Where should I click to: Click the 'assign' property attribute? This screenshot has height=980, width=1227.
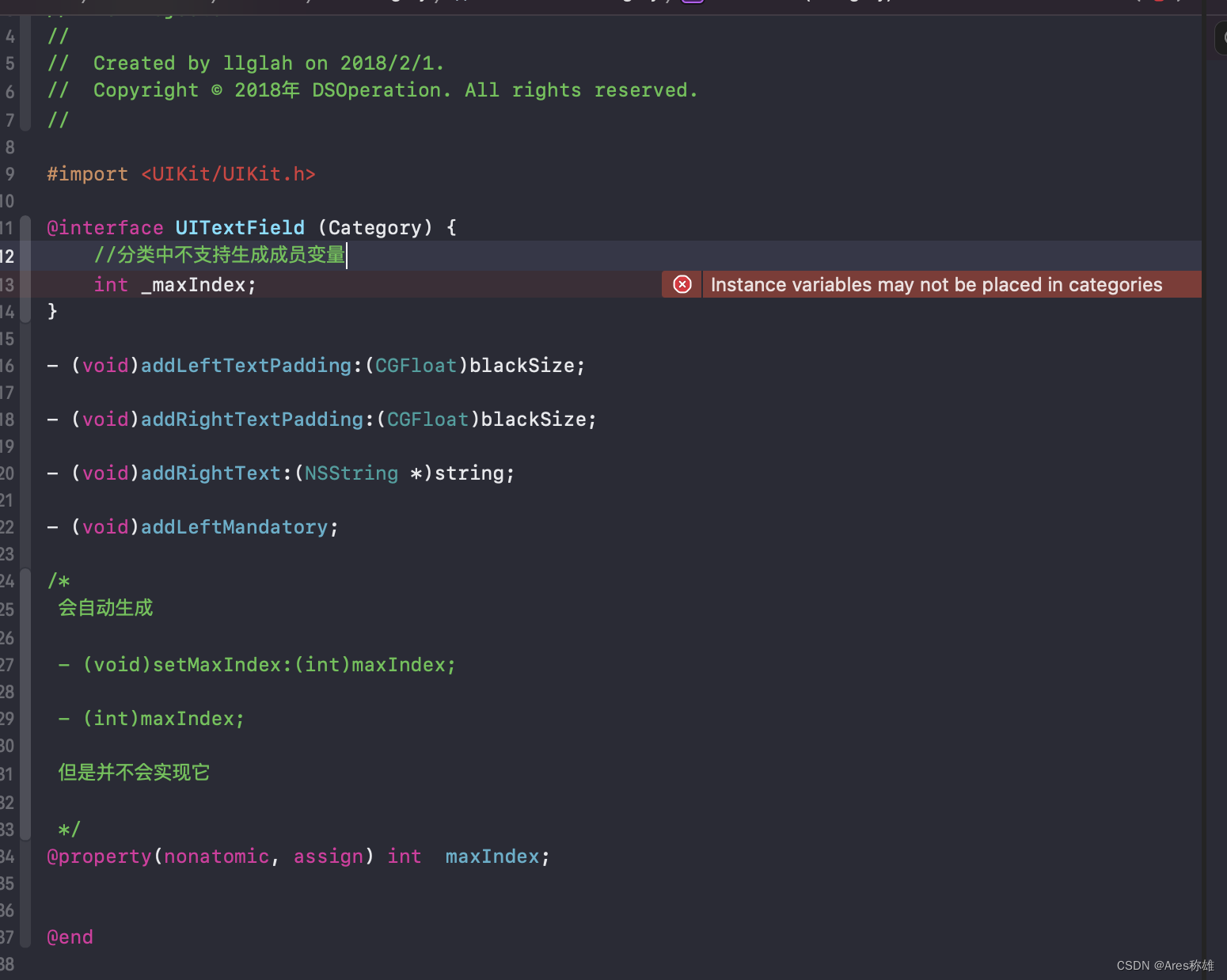[328, 857]
